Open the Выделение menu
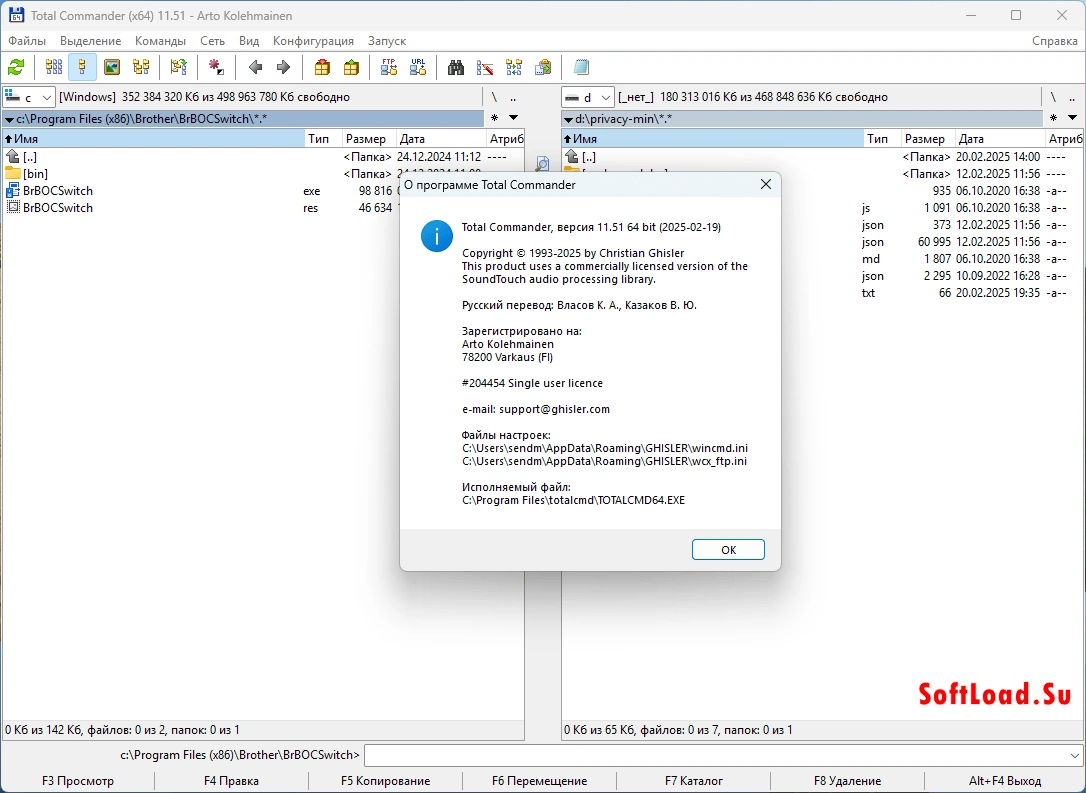 click(x=91, y=41)
